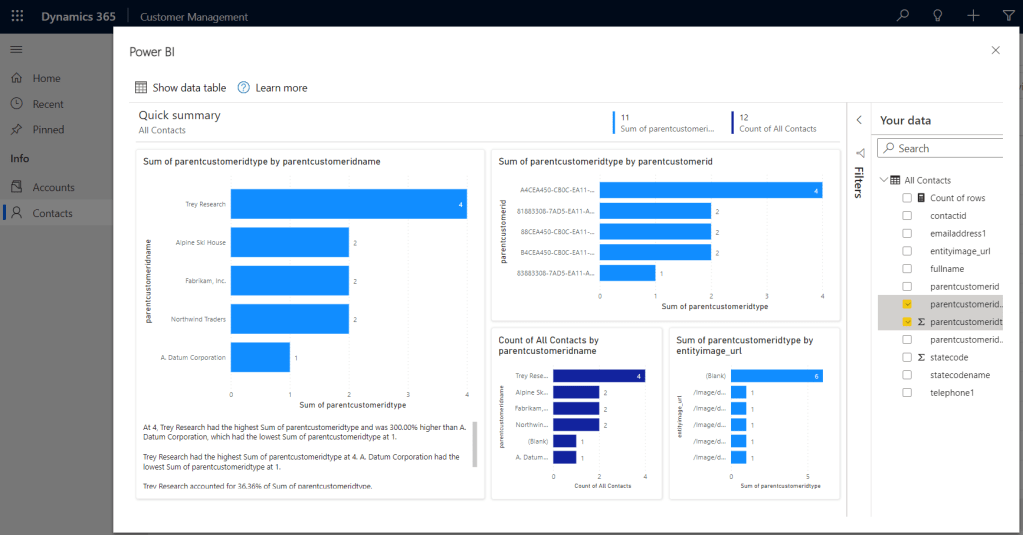Viewport: 1023px width, 535px height.
Task: Click the Learn more question mark icon
Action: pos(244,88)
